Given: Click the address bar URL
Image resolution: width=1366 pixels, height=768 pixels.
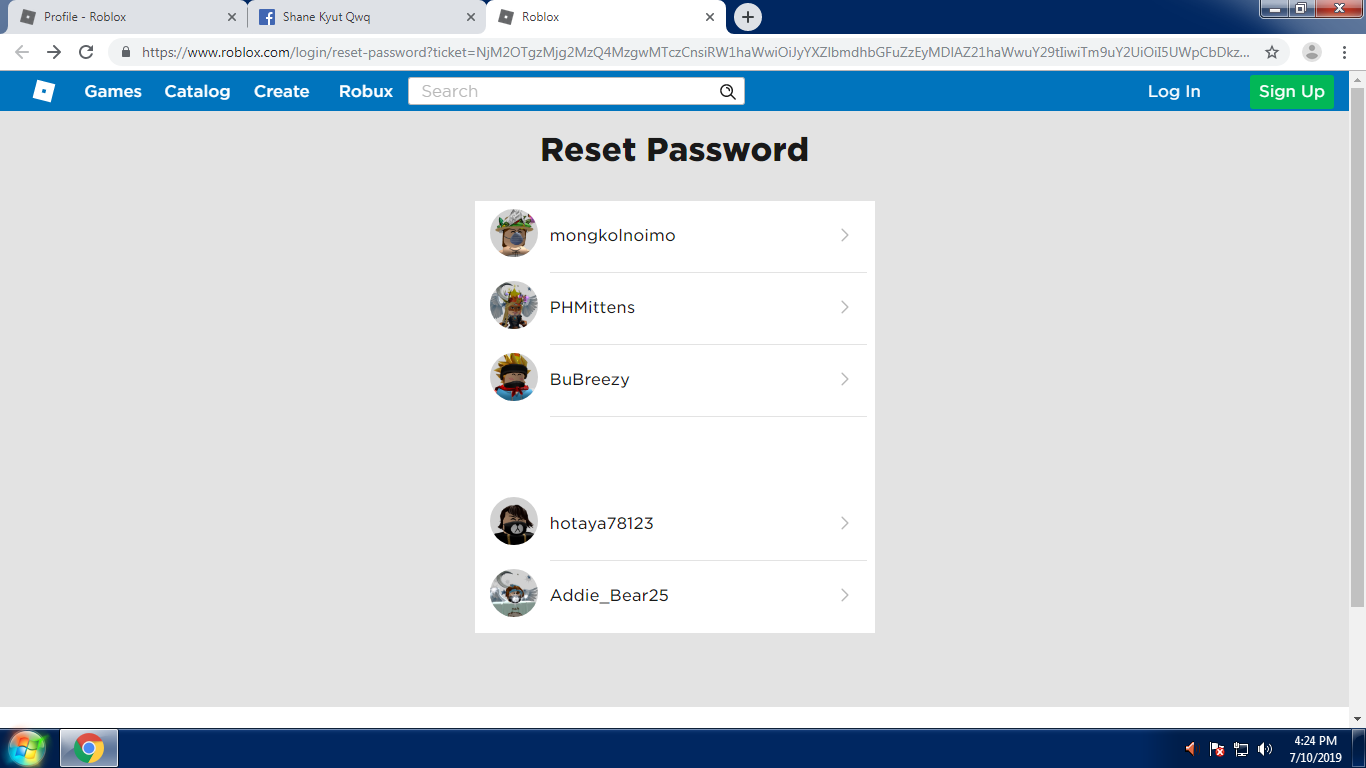Looking at the screenshot, I should (695, 52).
